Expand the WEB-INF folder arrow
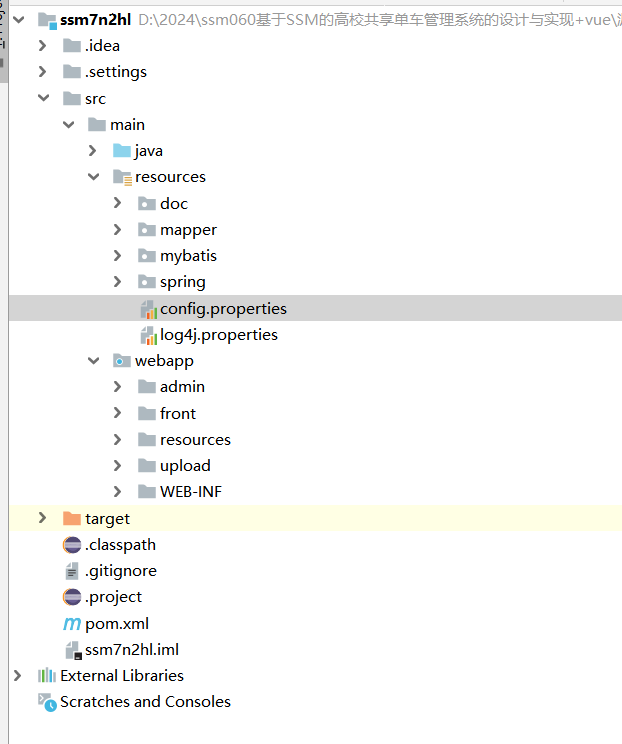 coord(117,492)
